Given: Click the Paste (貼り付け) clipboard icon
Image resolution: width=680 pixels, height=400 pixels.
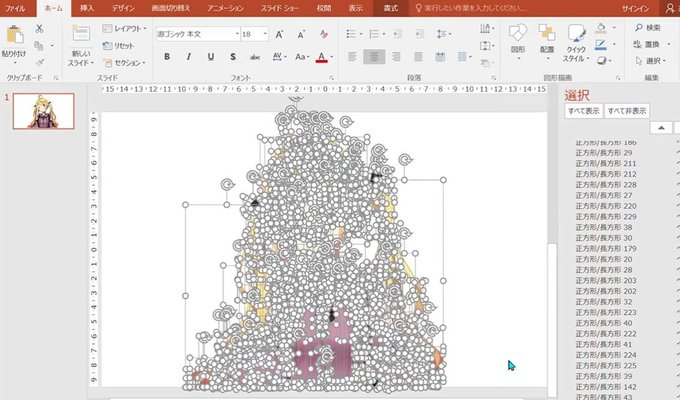Looking at the screenshot, I should point(14,36).
